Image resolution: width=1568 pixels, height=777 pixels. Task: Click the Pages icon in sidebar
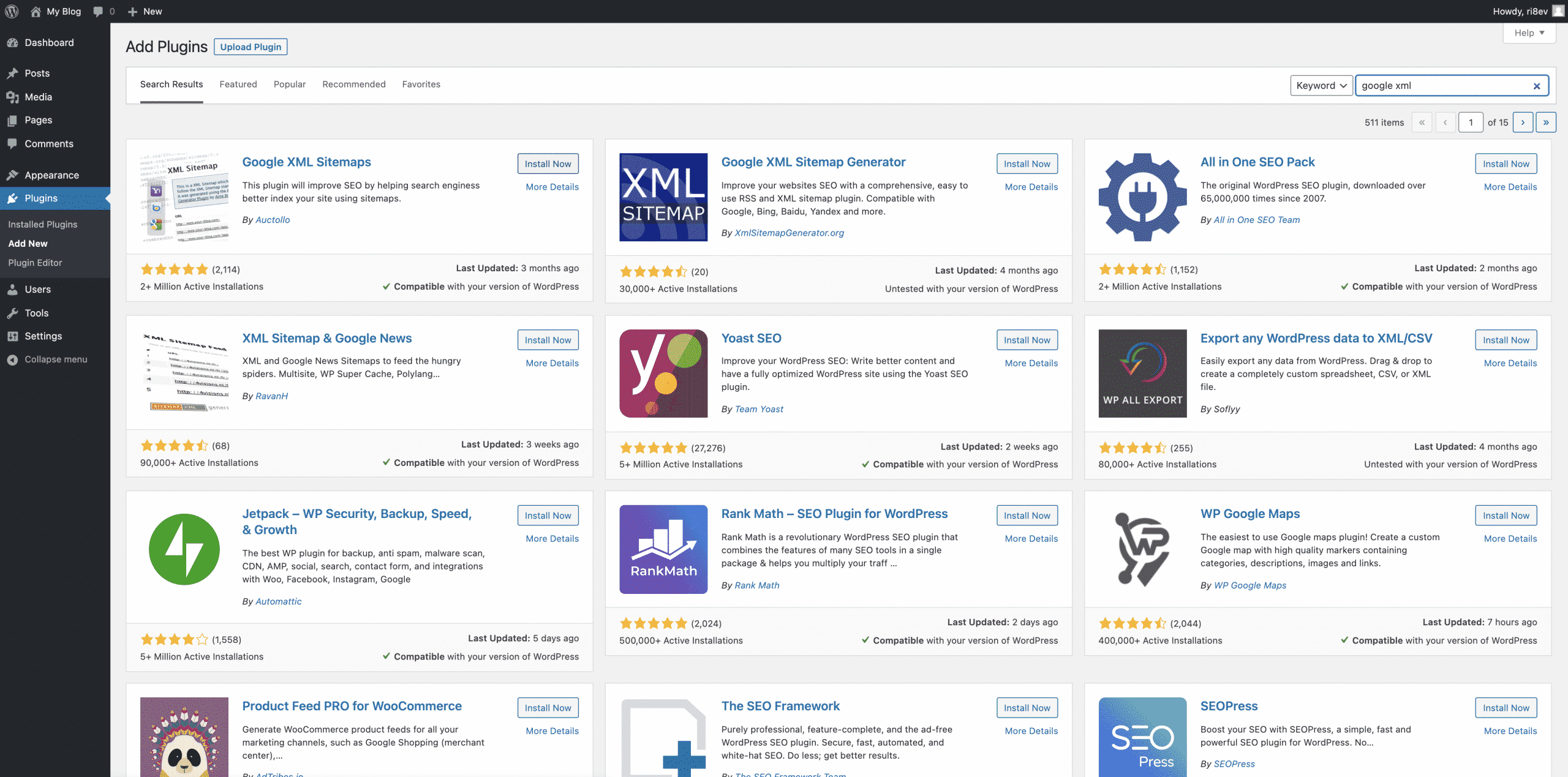point(12,120)
